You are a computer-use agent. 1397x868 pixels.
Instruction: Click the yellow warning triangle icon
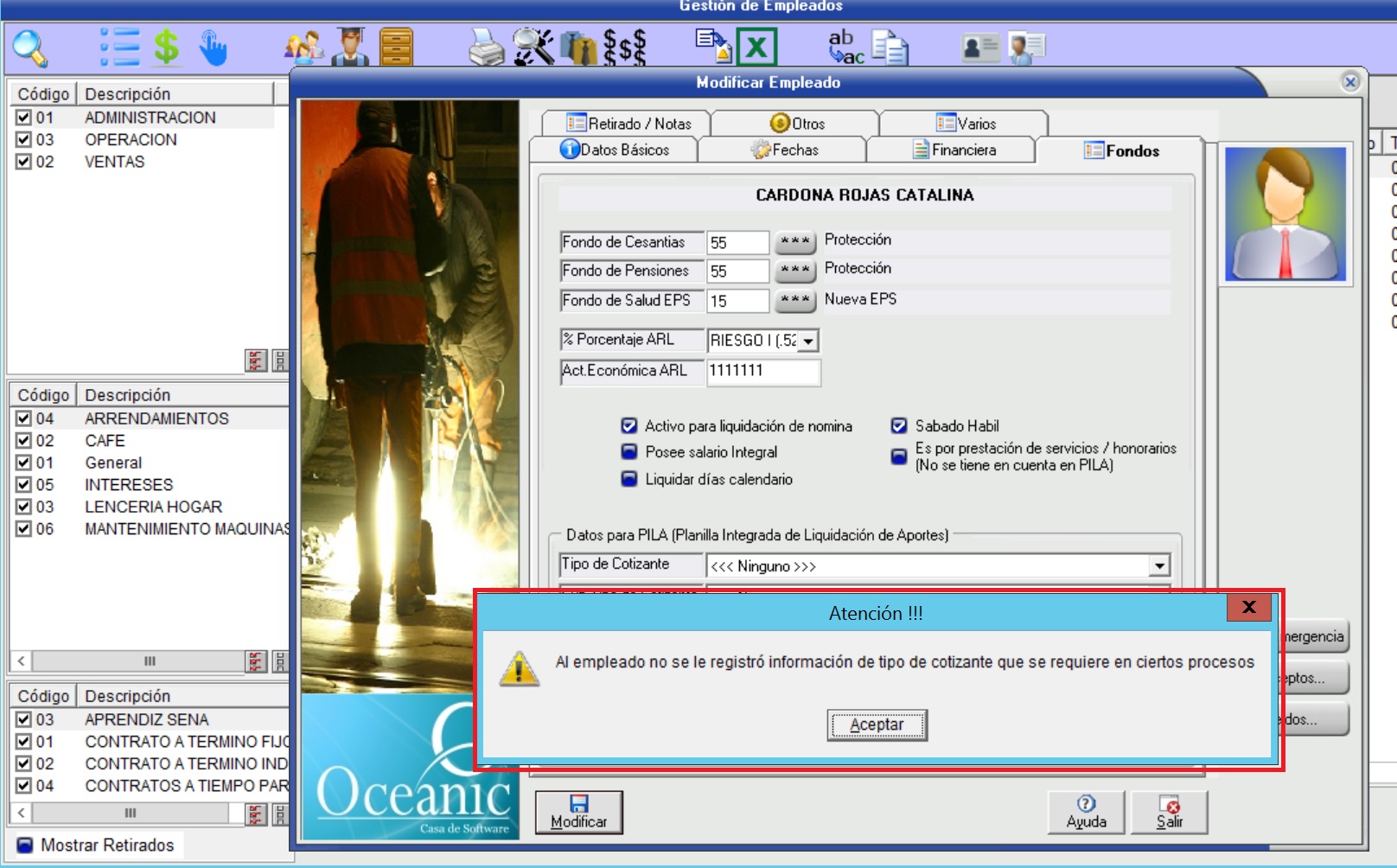click(x=519, y=669)
